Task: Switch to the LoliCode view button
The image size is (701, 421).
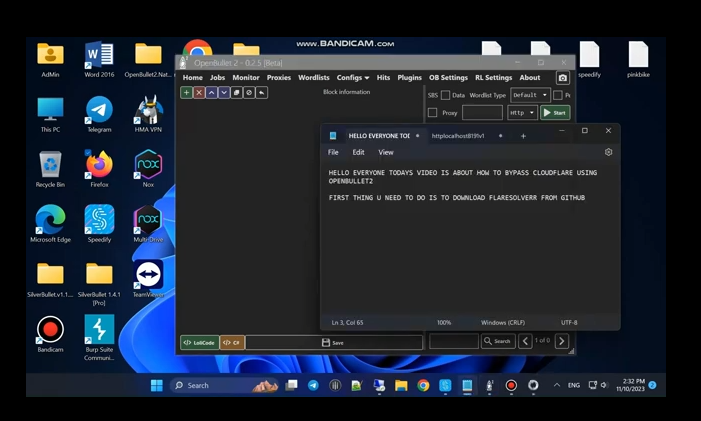Action: [199, 342]
